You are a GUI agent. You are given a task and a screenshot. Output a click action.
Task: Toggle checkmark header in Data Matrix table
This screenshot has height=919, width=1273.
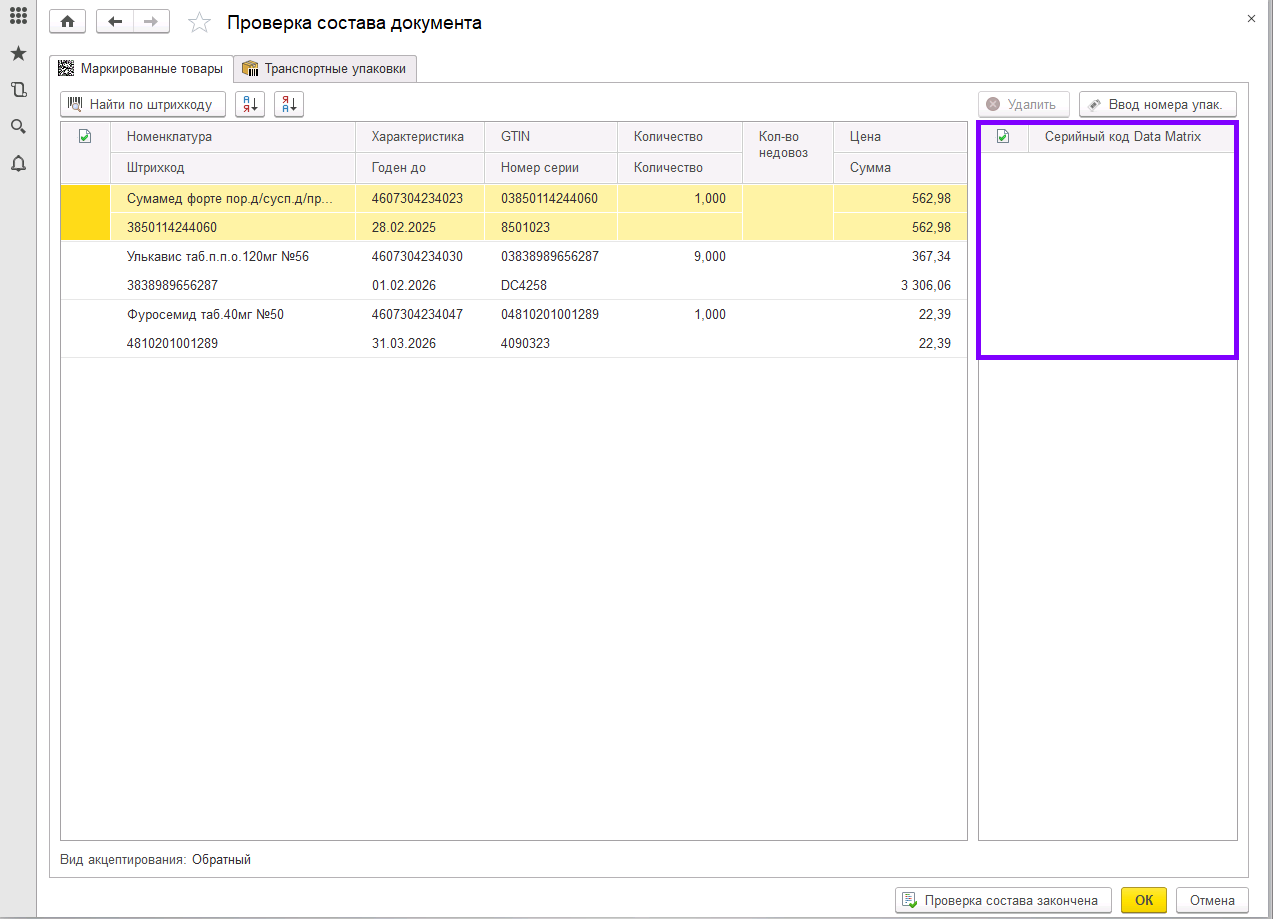(1003, 137)
